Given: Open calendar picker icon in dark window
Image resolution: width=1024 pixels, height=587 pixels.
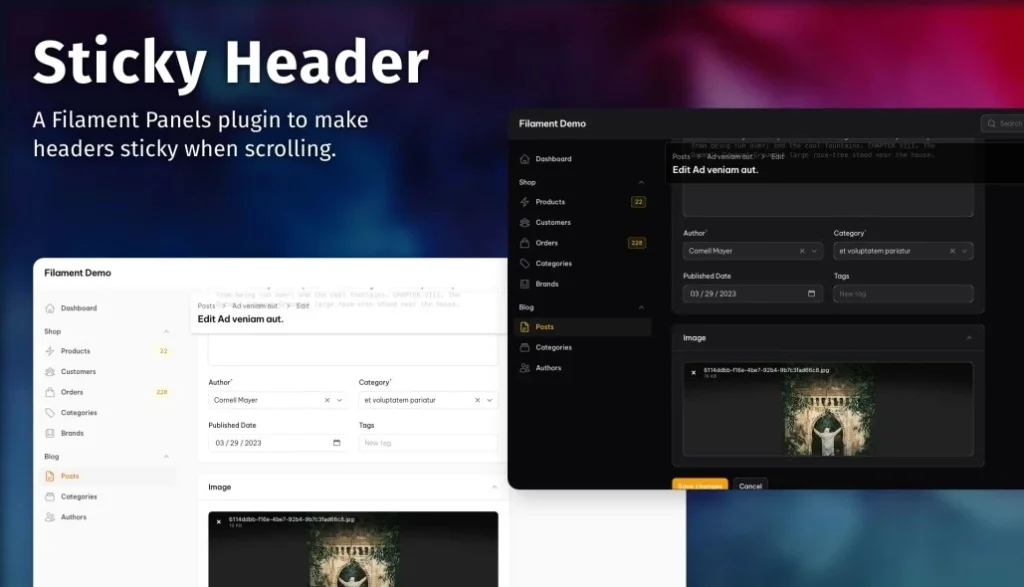Looking at the screenshot, I should click(811, 294).
